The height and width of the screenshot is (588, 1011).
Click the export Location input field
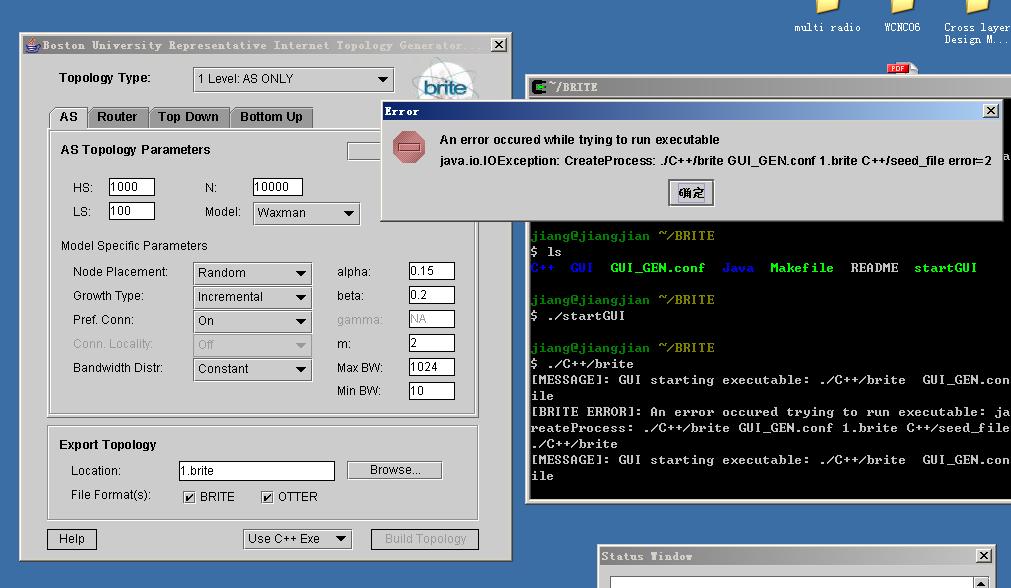257,471
